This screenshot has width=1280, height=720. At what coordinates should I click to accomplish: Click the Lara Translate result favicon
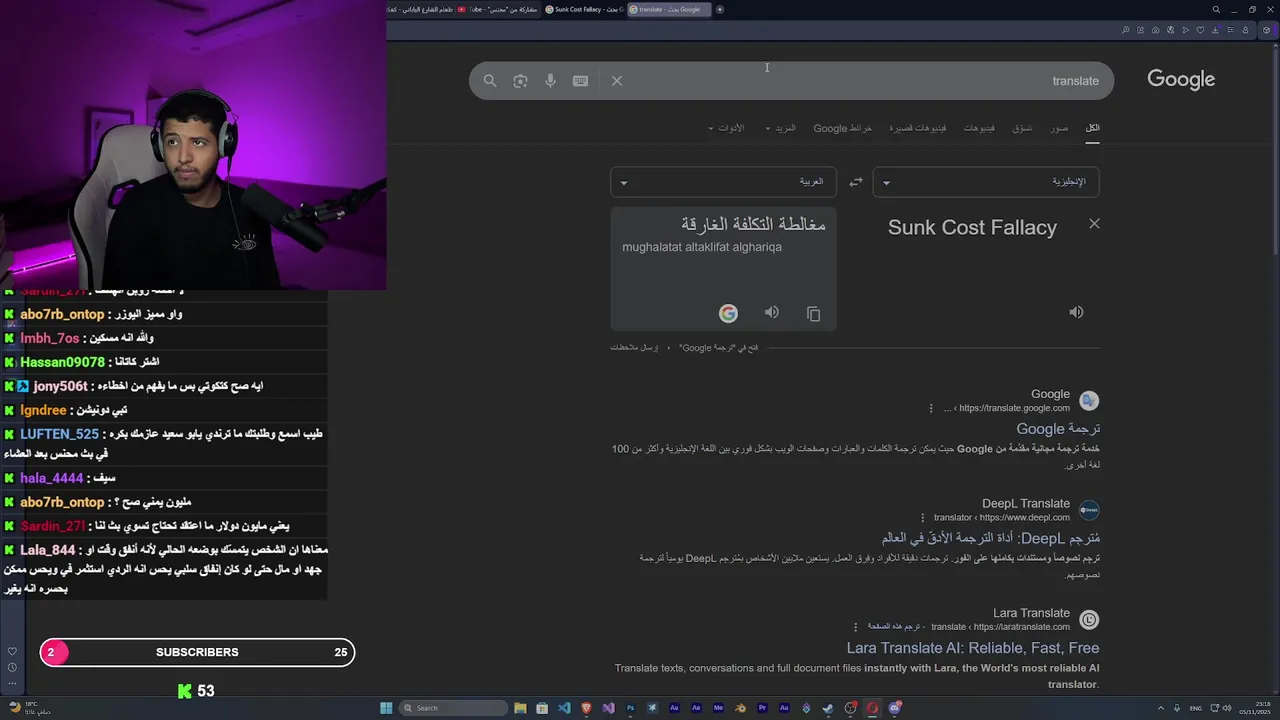(x=1089, y=620)
